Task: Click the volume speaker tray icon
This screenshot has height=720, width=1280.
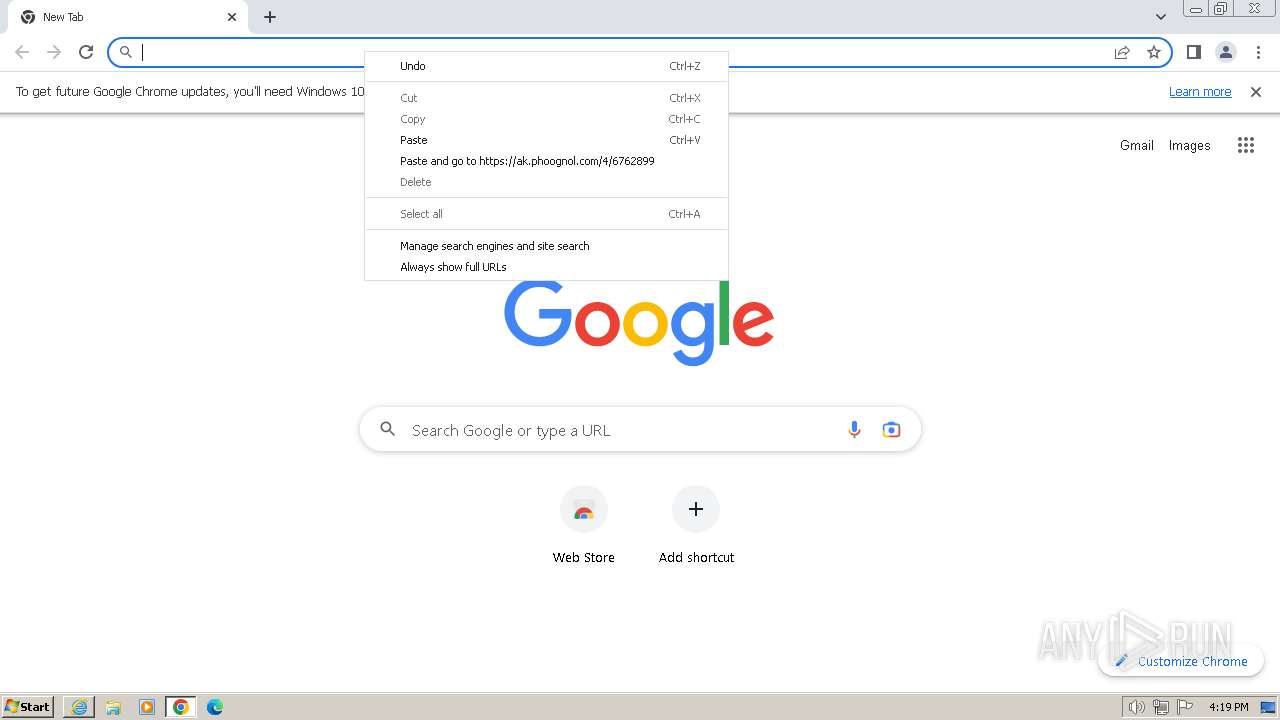Action: click(1137, 707)
